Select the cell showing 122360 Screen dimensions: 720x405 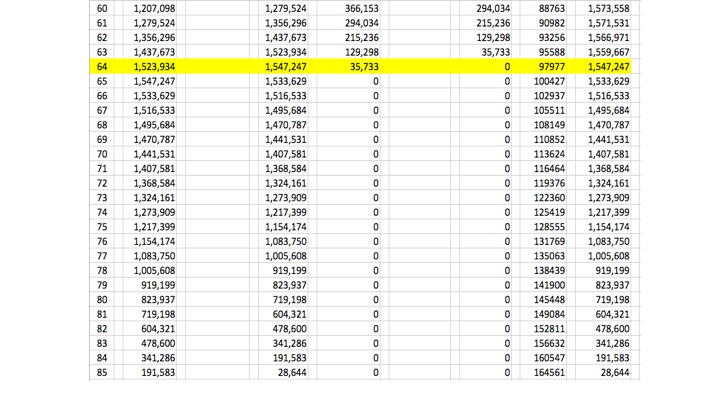(544, 198)
